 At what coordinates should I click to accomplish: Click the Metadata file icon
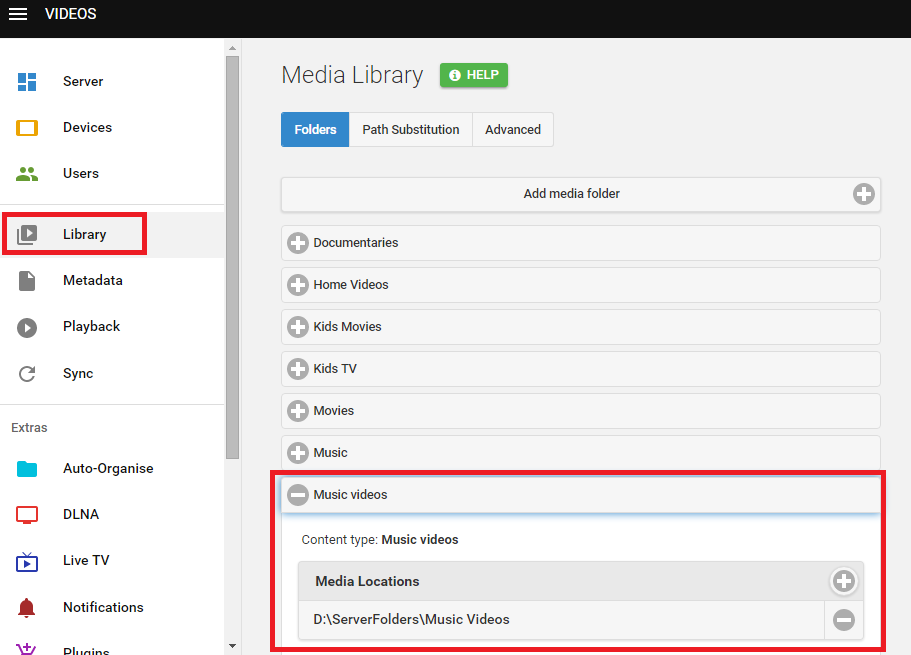pos(27,281)
